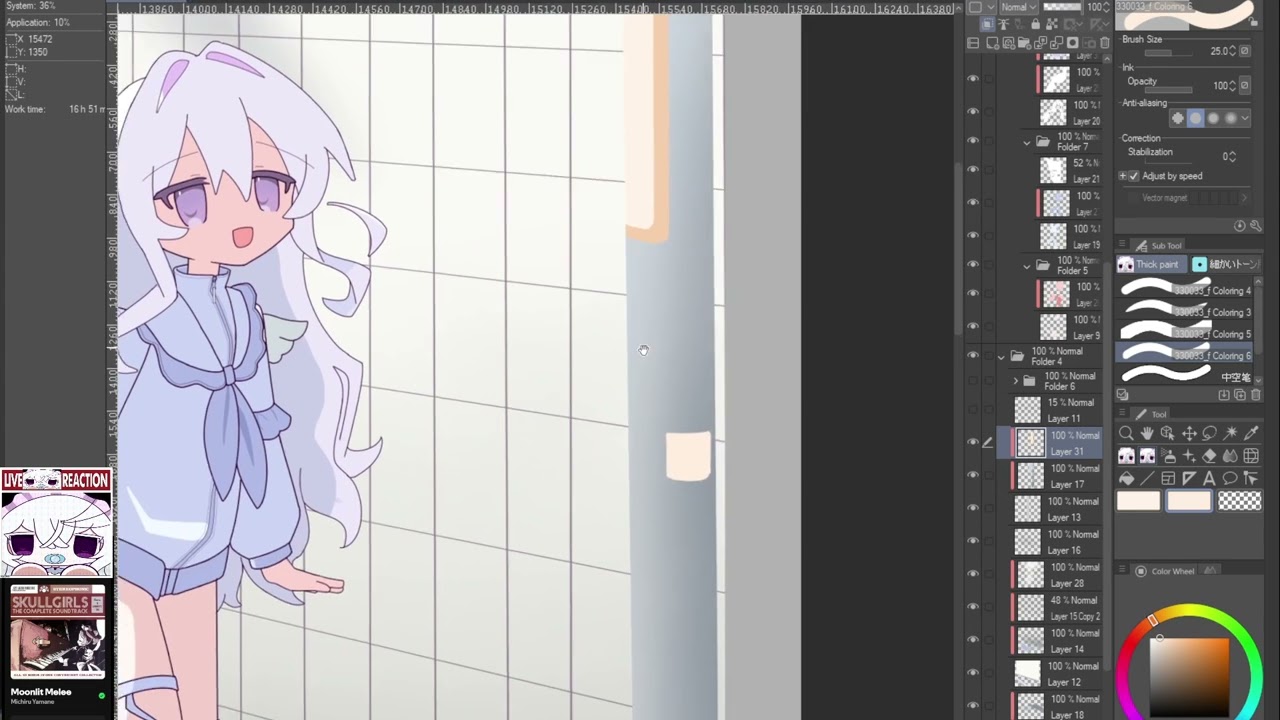
Task: Select the Auto select magic wand tool
Action: click(x=1231, y=433)
